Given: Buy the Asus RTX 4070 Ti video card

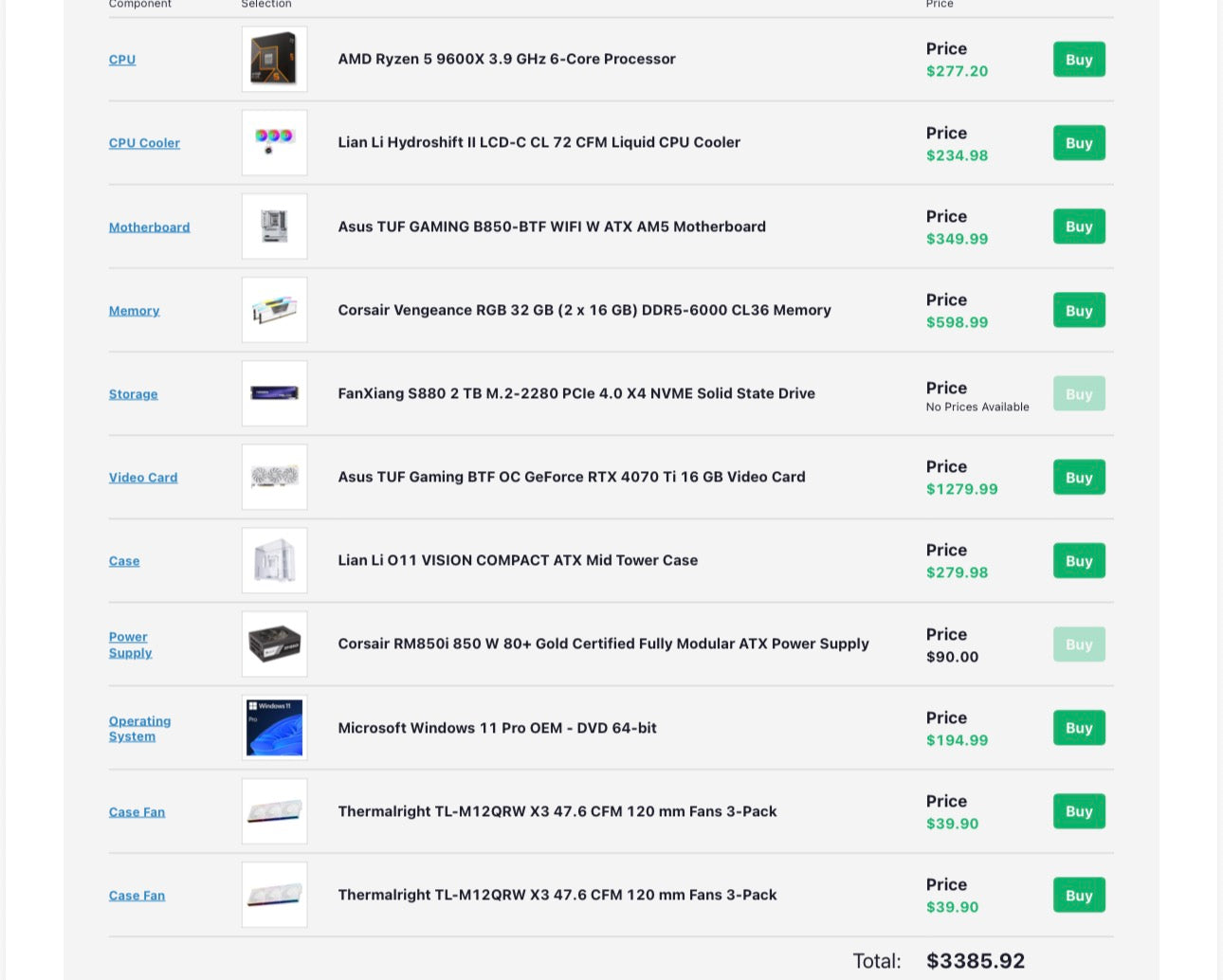Looking at the screenshot, I should (1079, 478).
